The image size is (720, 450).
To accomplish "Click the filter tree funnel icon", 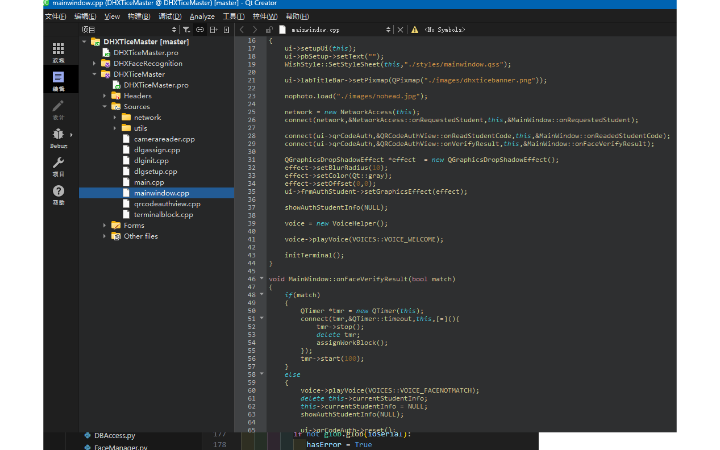I will pyautogui.click(x=186, y=30).
